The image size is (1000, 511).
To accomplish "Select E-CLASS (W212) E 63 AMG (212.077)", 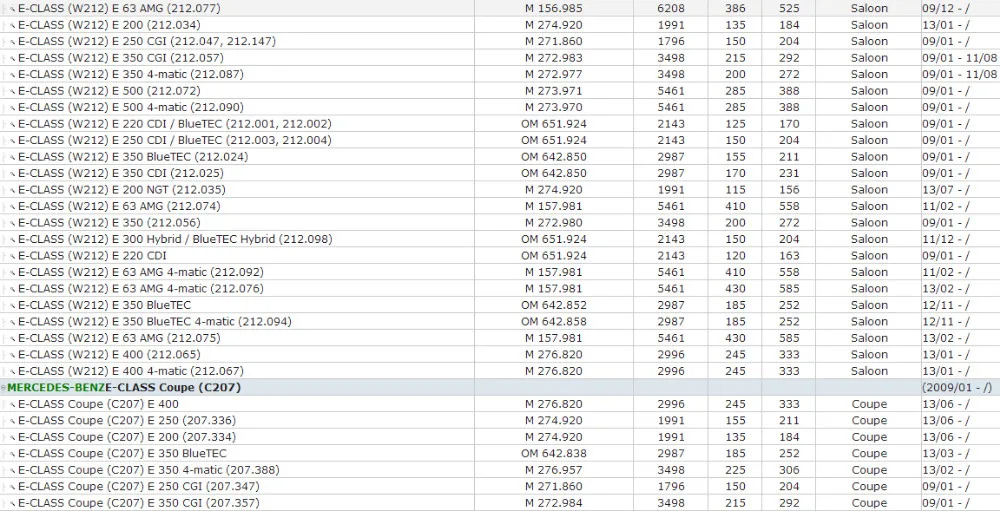I will pyautogui.click(x=119, y=9).
